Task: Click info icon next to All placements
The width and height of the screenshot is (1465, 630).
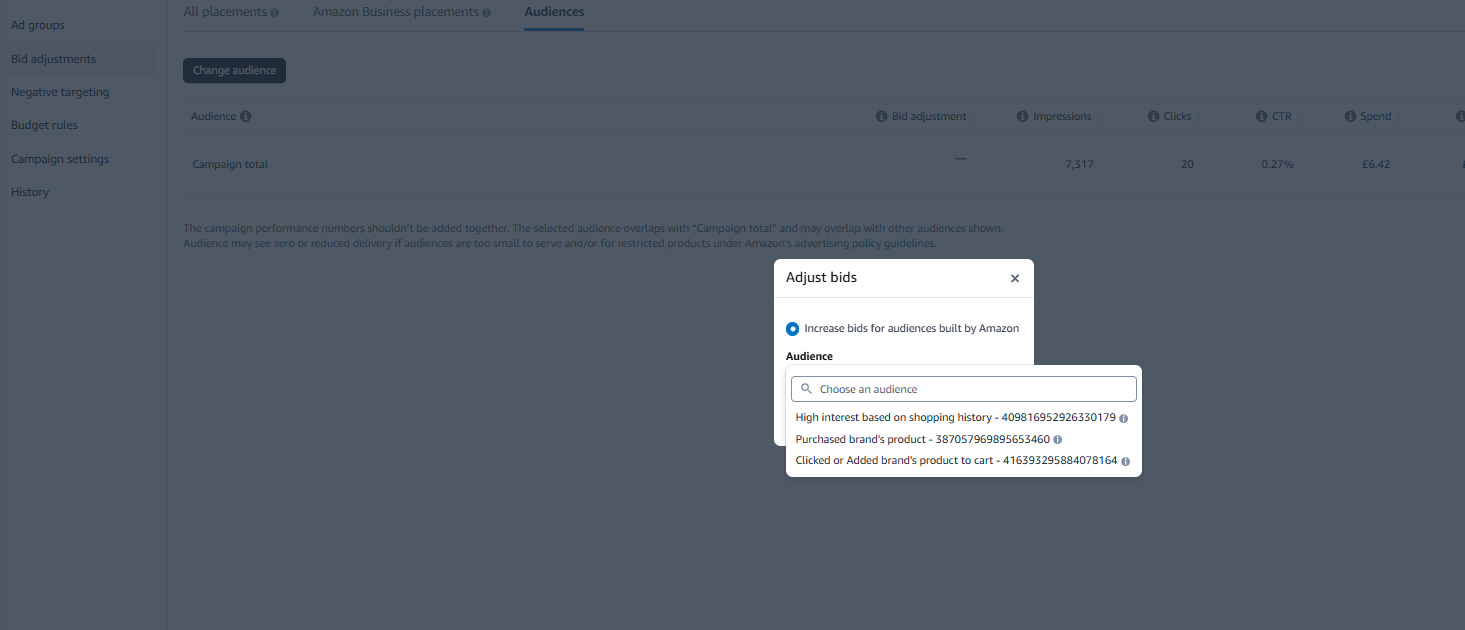Action: (275, 13)
